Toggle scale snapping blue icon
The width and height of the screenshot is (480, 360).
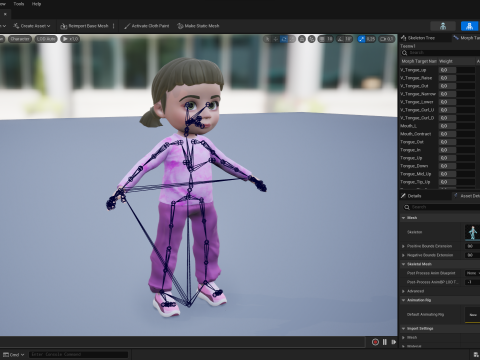pyautogui.click(x=361, y=39)
